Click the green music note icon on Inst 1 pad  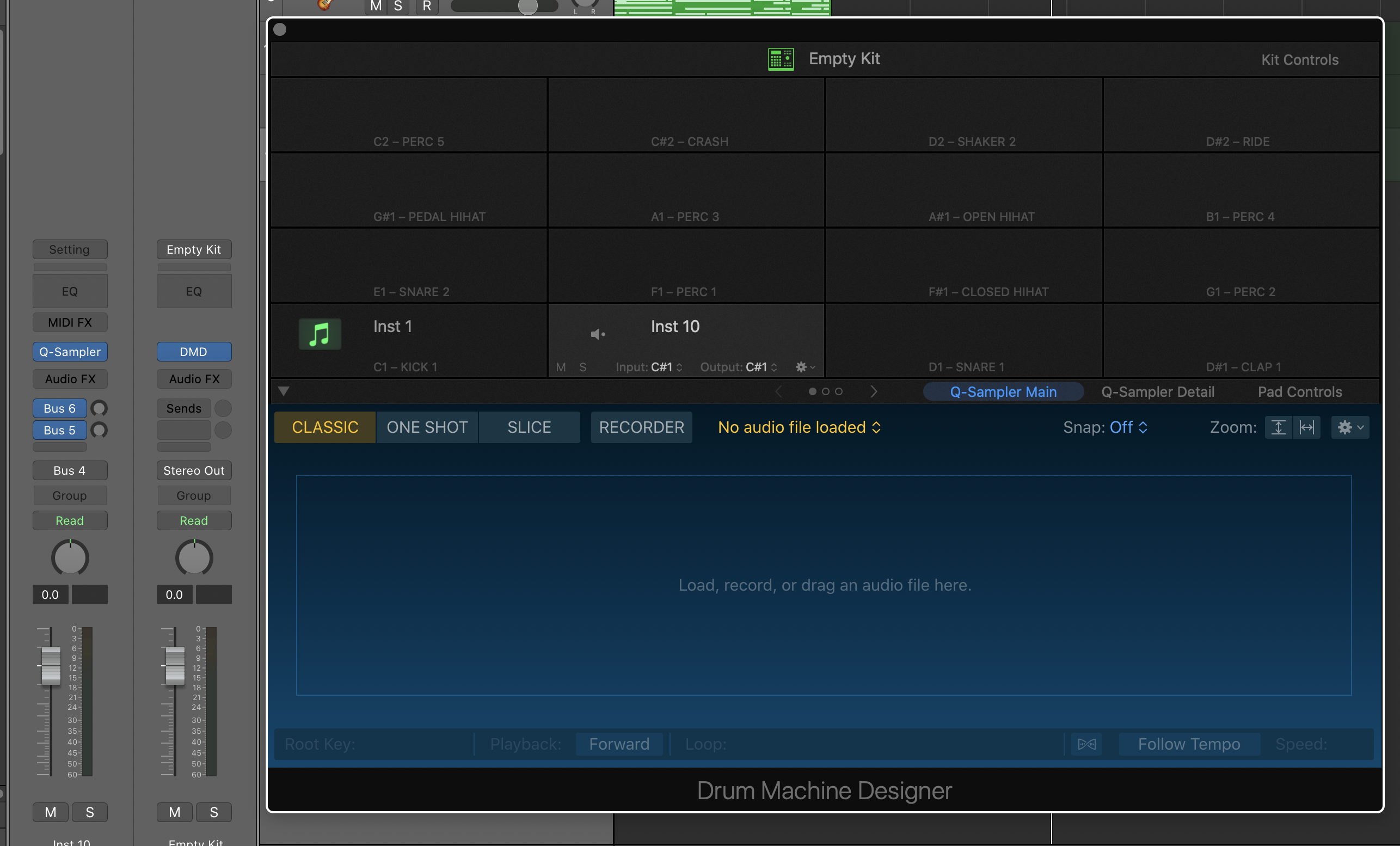(x=320, y=334)
